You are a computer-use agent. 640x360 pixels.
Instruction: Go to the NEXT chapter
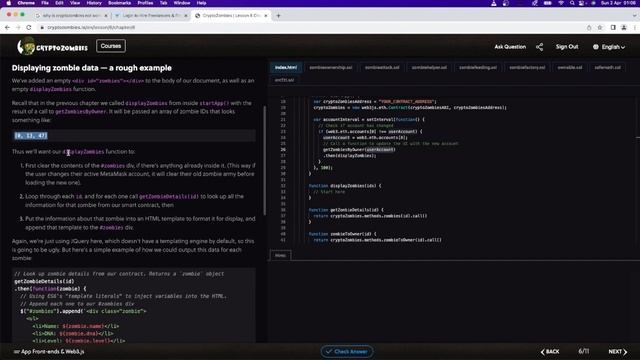618,351
